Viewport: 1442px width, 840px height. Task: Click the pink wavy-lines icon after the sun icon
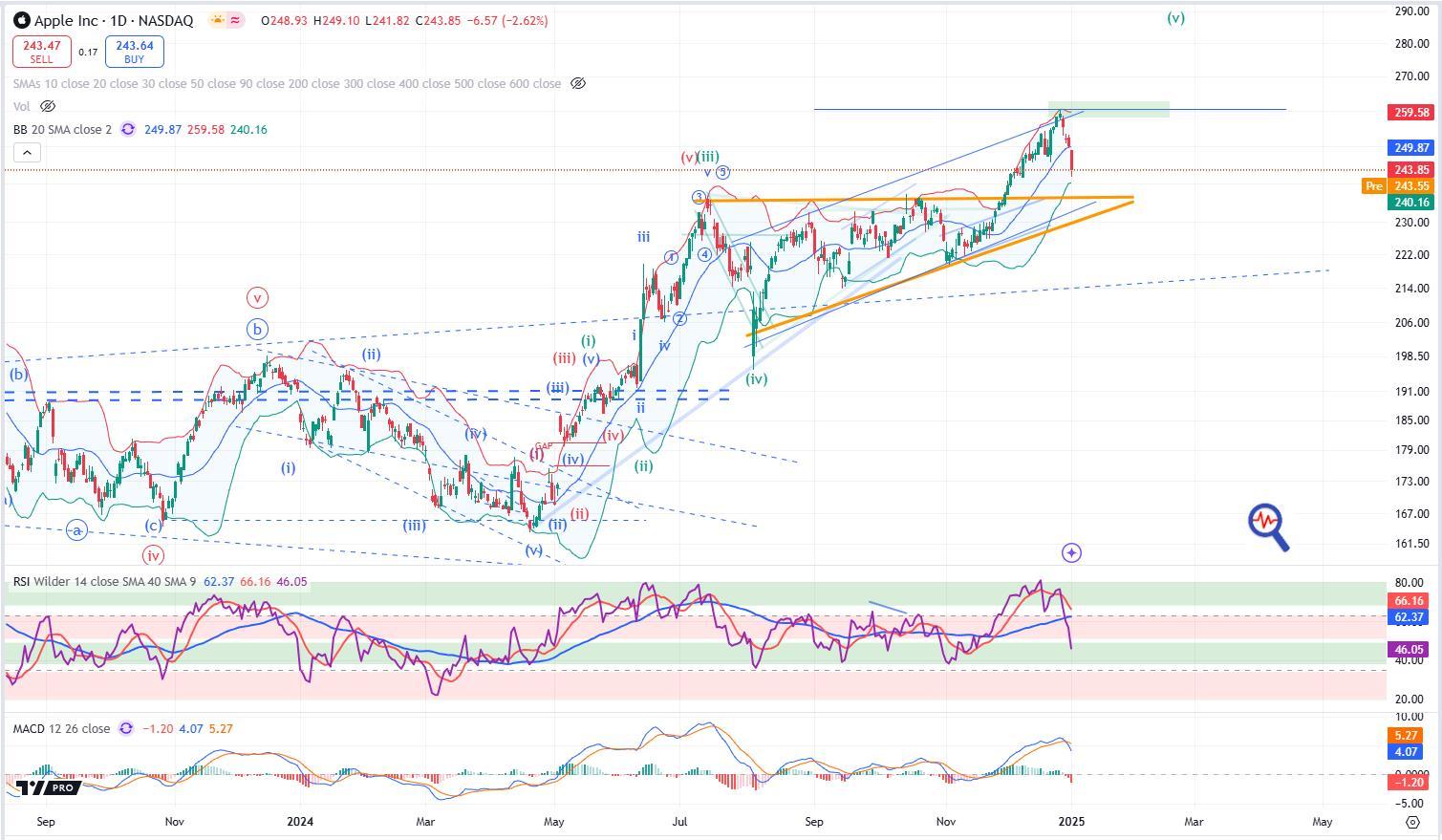coord(236,20)
